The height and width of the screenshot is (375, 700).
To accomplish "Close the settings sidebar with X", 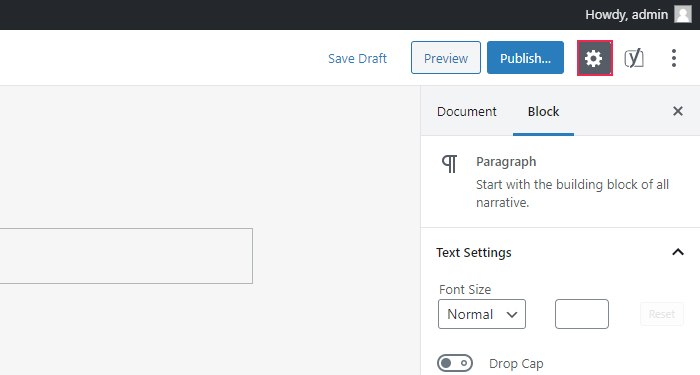I will [x=678, y=111].
